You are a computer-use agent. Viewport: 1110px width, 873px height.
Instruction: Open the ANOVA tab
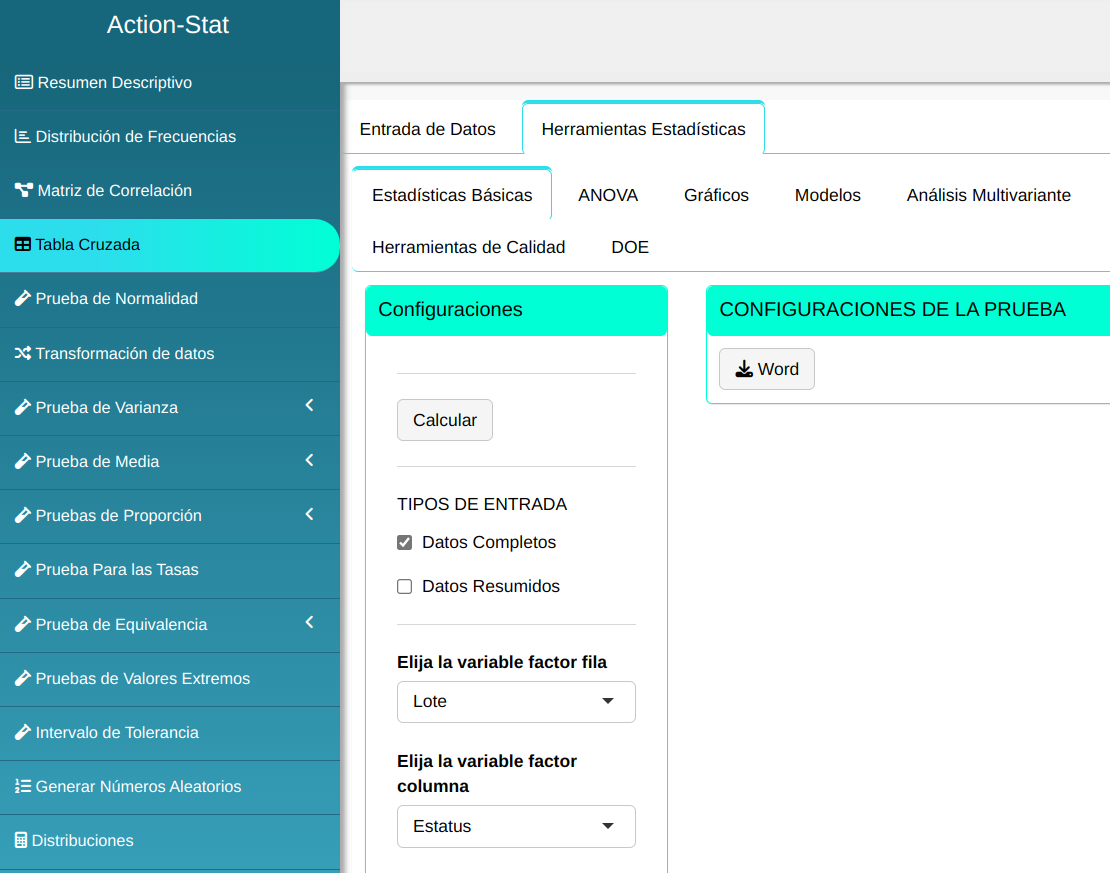click(x=608, y=195)
